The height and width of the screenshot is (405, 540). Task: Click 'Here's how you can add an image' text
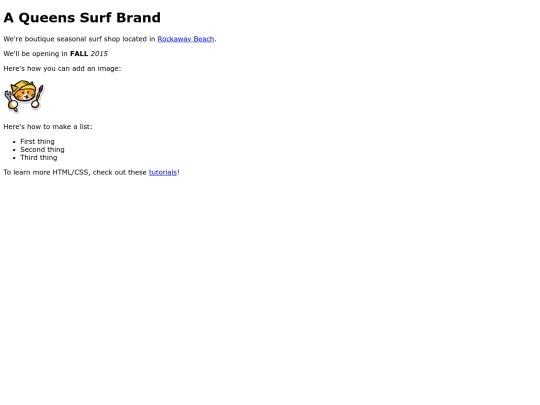(62, 69)
